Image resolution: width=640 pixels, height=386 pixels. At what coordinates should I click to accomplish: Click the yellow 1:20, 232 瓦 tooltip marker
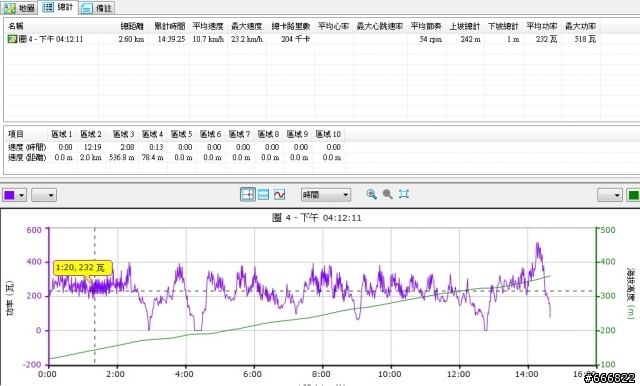[82, 268]
